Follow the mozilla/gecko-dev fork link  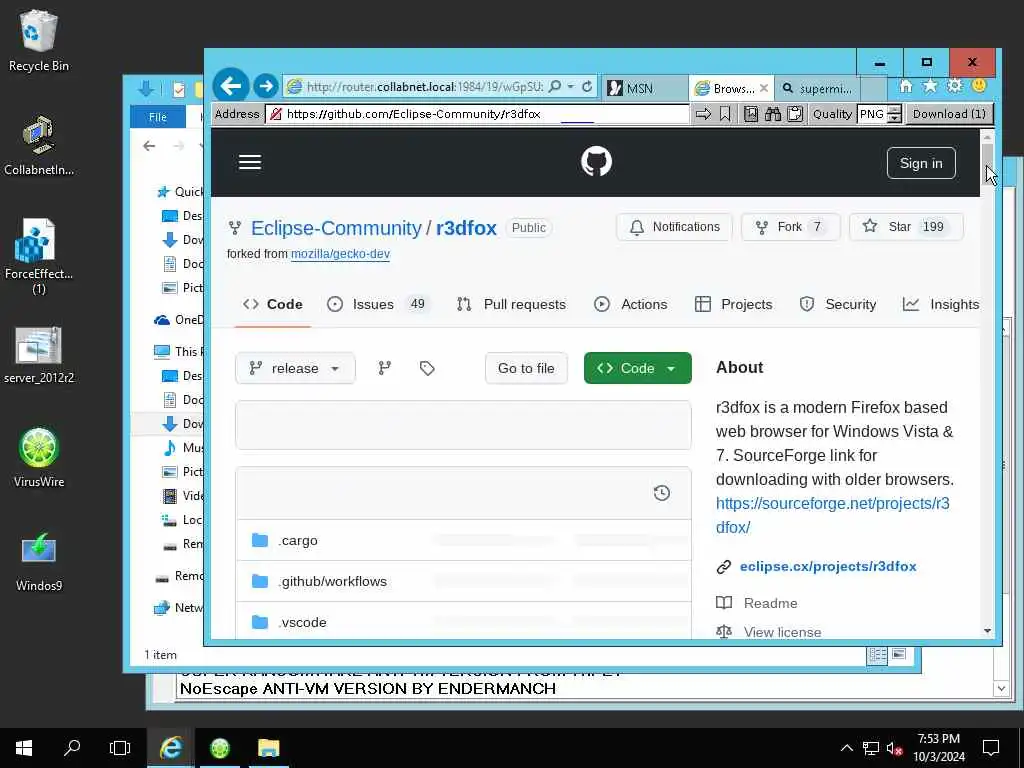[340, 254]
